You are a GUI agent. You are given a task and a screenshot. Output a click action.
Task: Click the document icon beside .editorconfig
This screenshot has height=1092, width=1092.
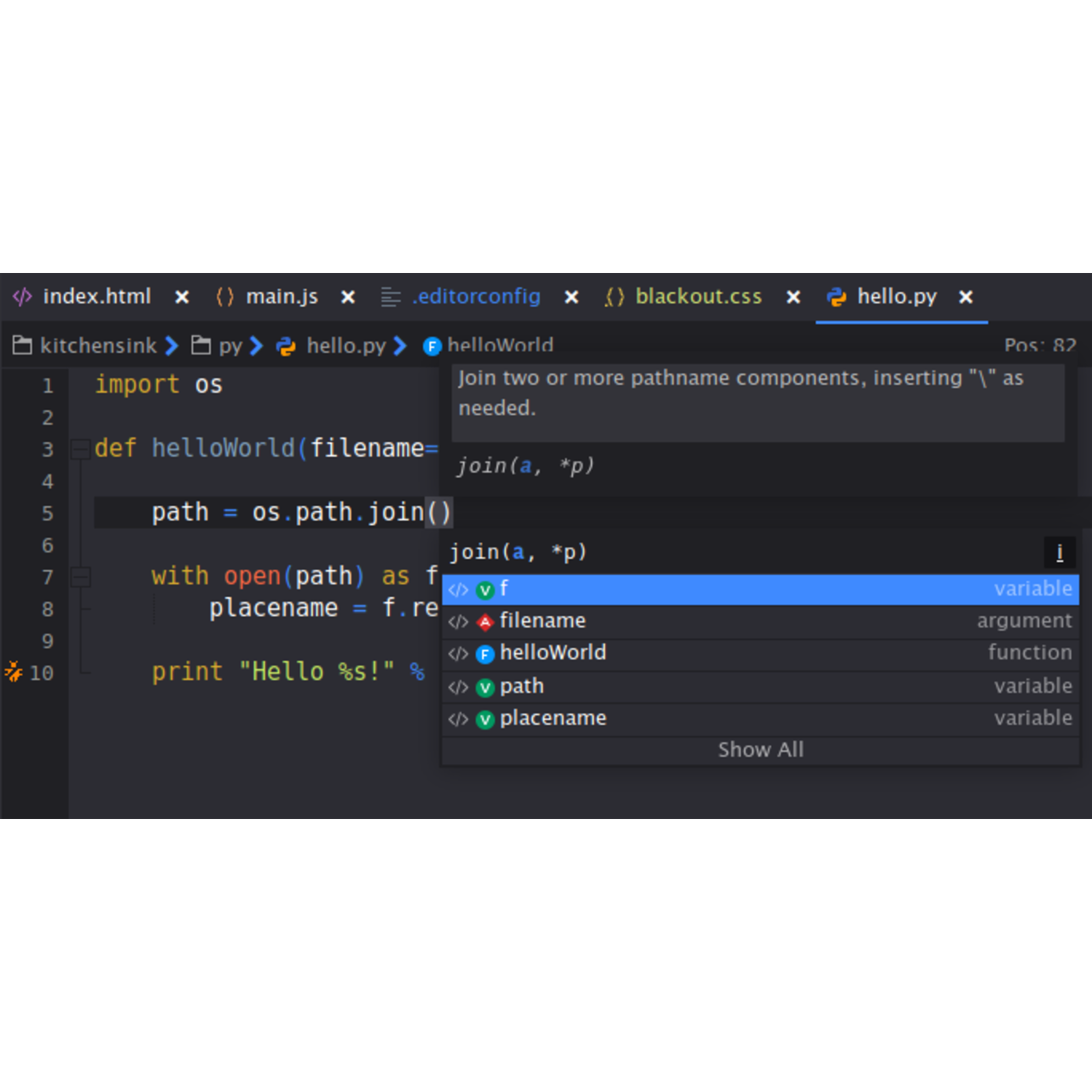point(390,297)
